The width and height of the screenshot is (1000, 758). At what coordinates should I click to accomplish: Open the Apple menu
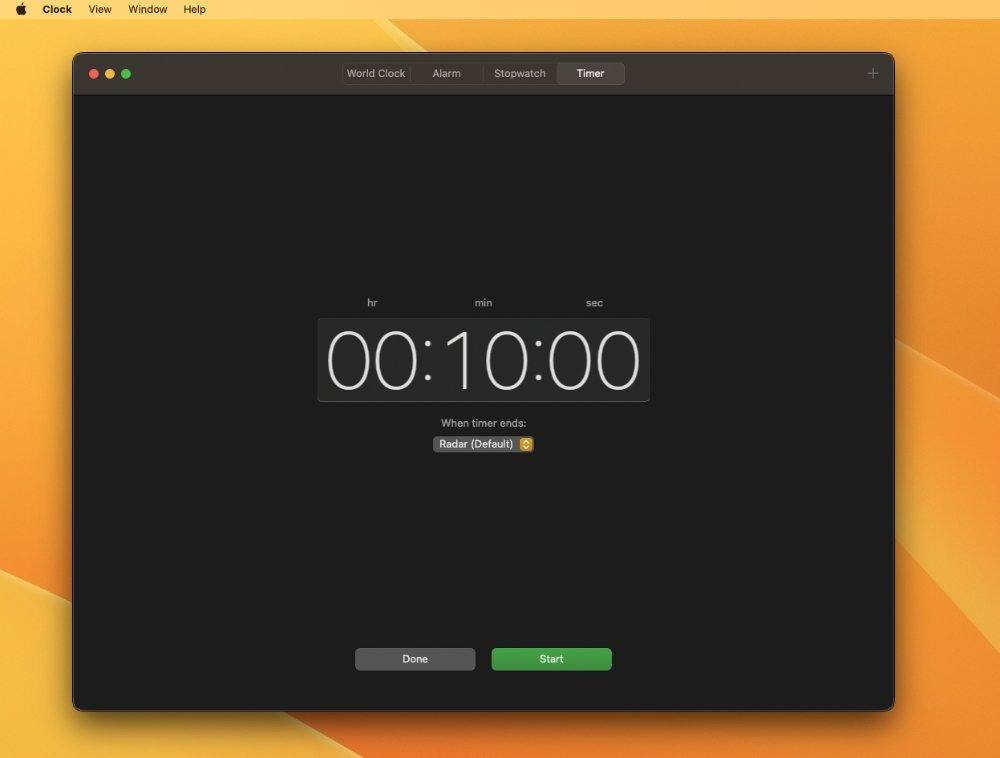tap(20, 9)
